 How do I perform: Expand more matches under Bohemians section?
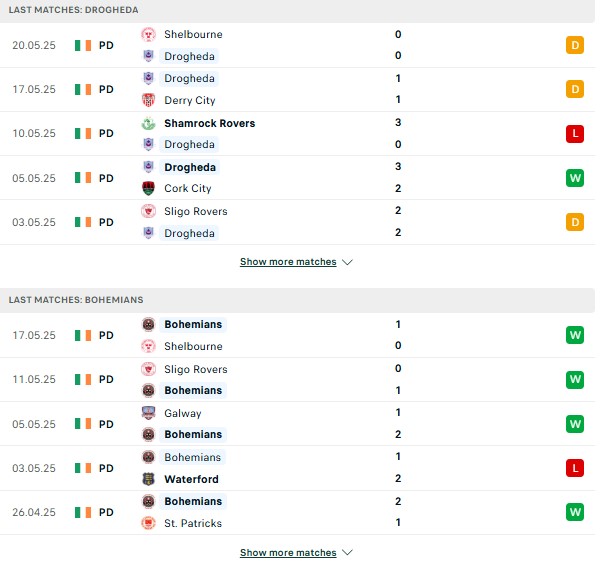pyautogui.click(x=288, y=552)
